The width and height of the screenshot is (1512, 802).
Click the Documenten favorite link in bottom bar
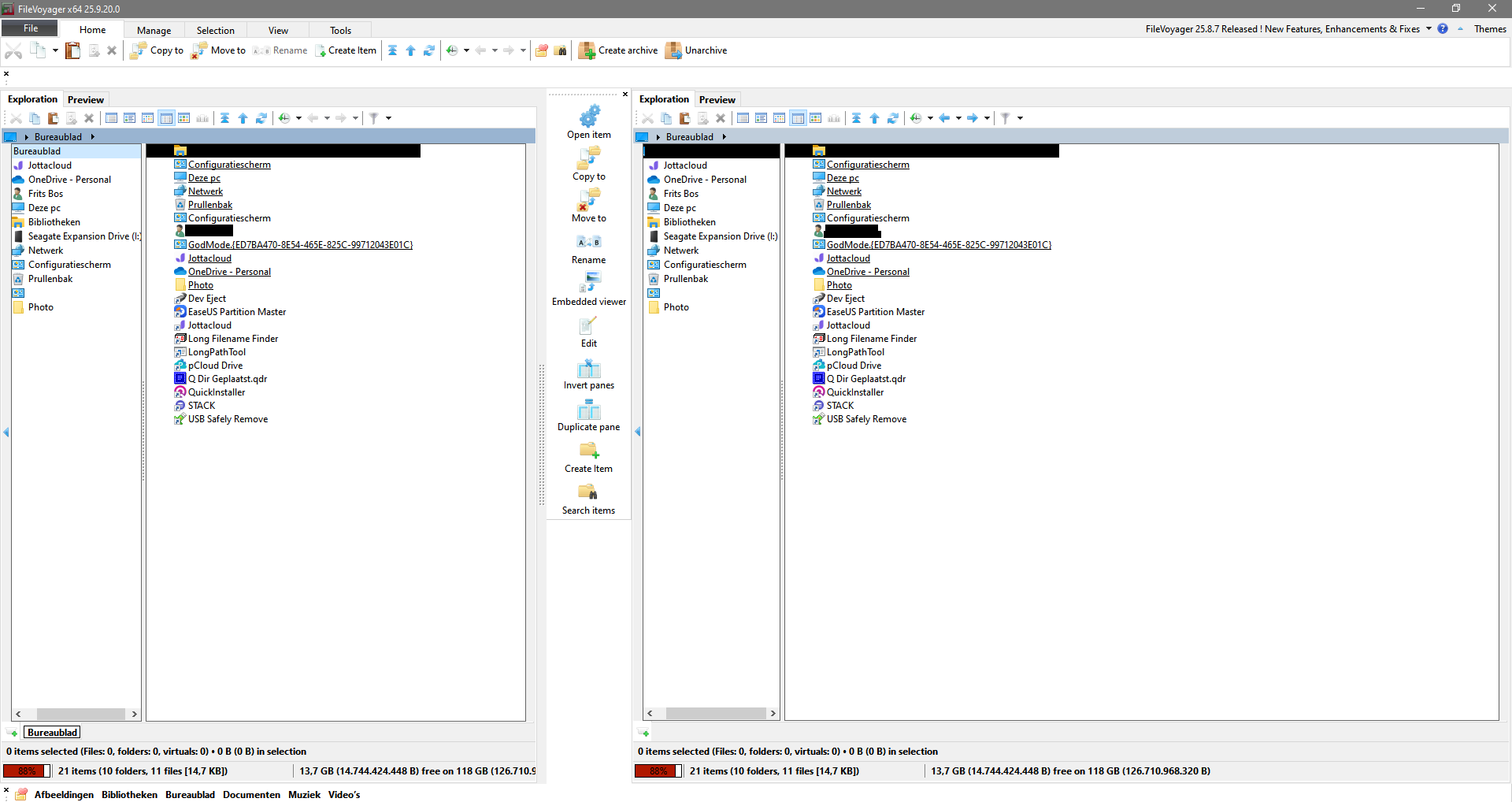point(251,794)
